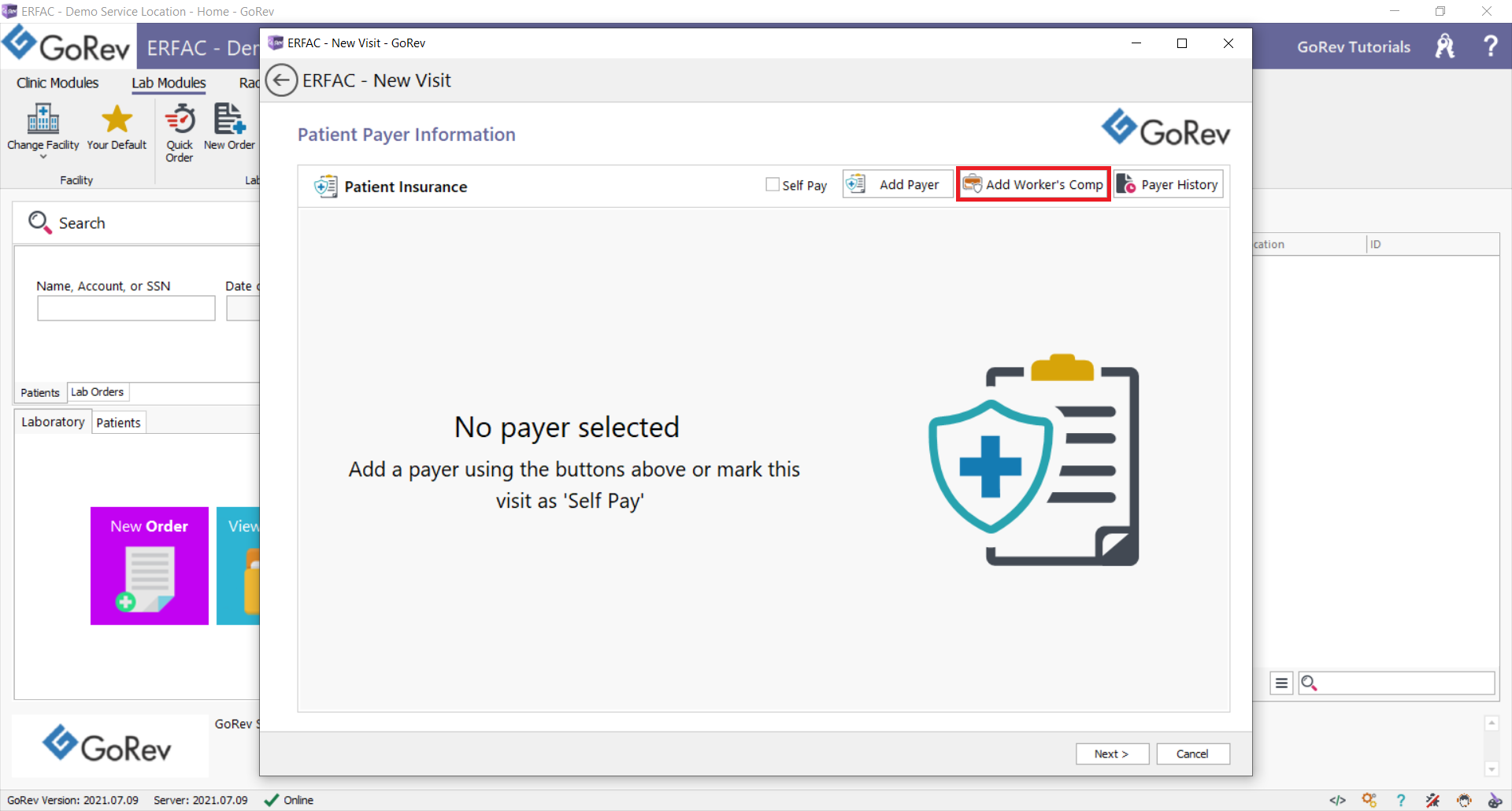The image size is (1512, 811).
Task: Click the small help icon in status bar
Action: (x=1401, y=800)
